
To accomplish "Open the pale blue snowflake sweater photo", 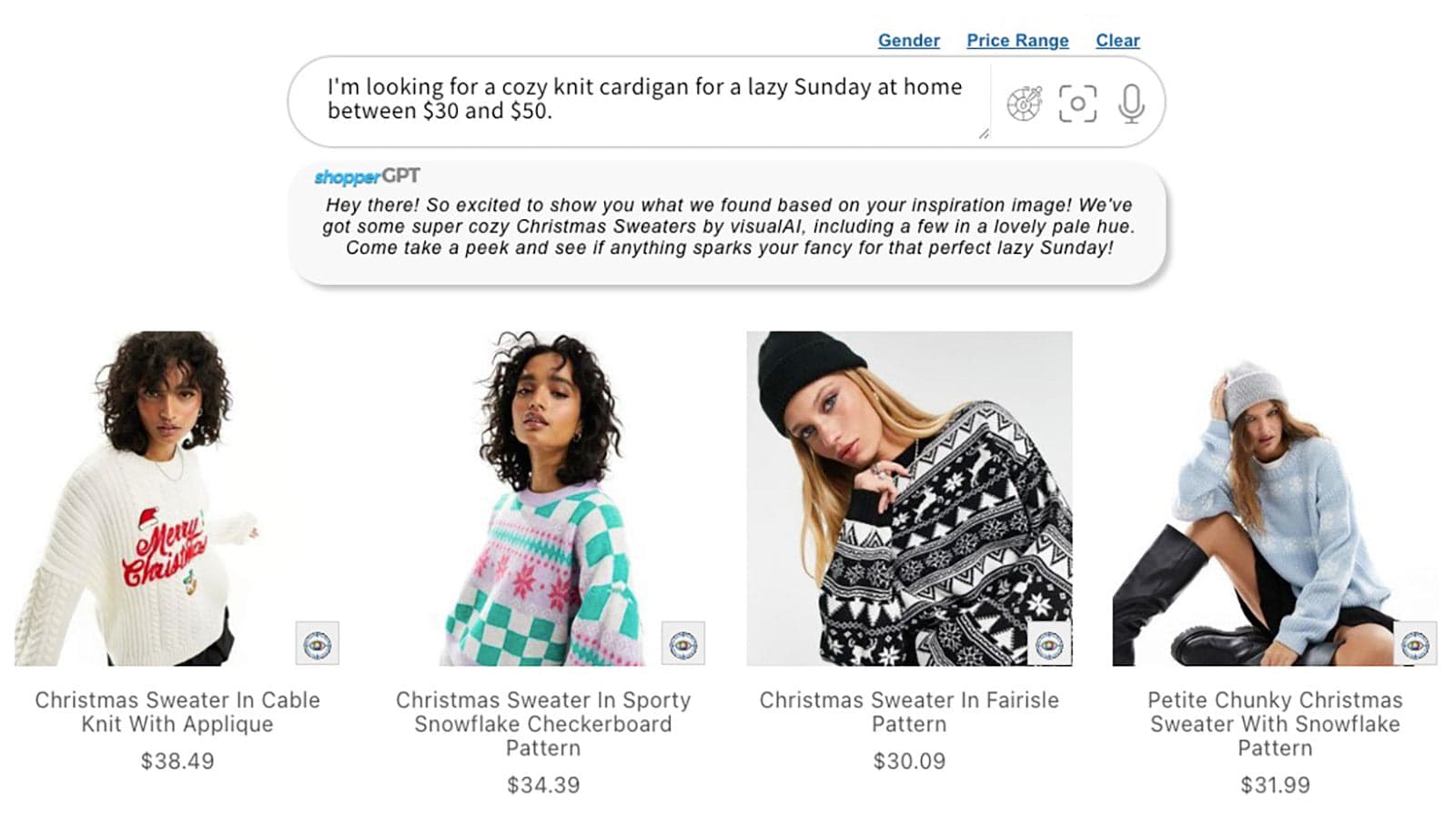I will coord(1275,498).
